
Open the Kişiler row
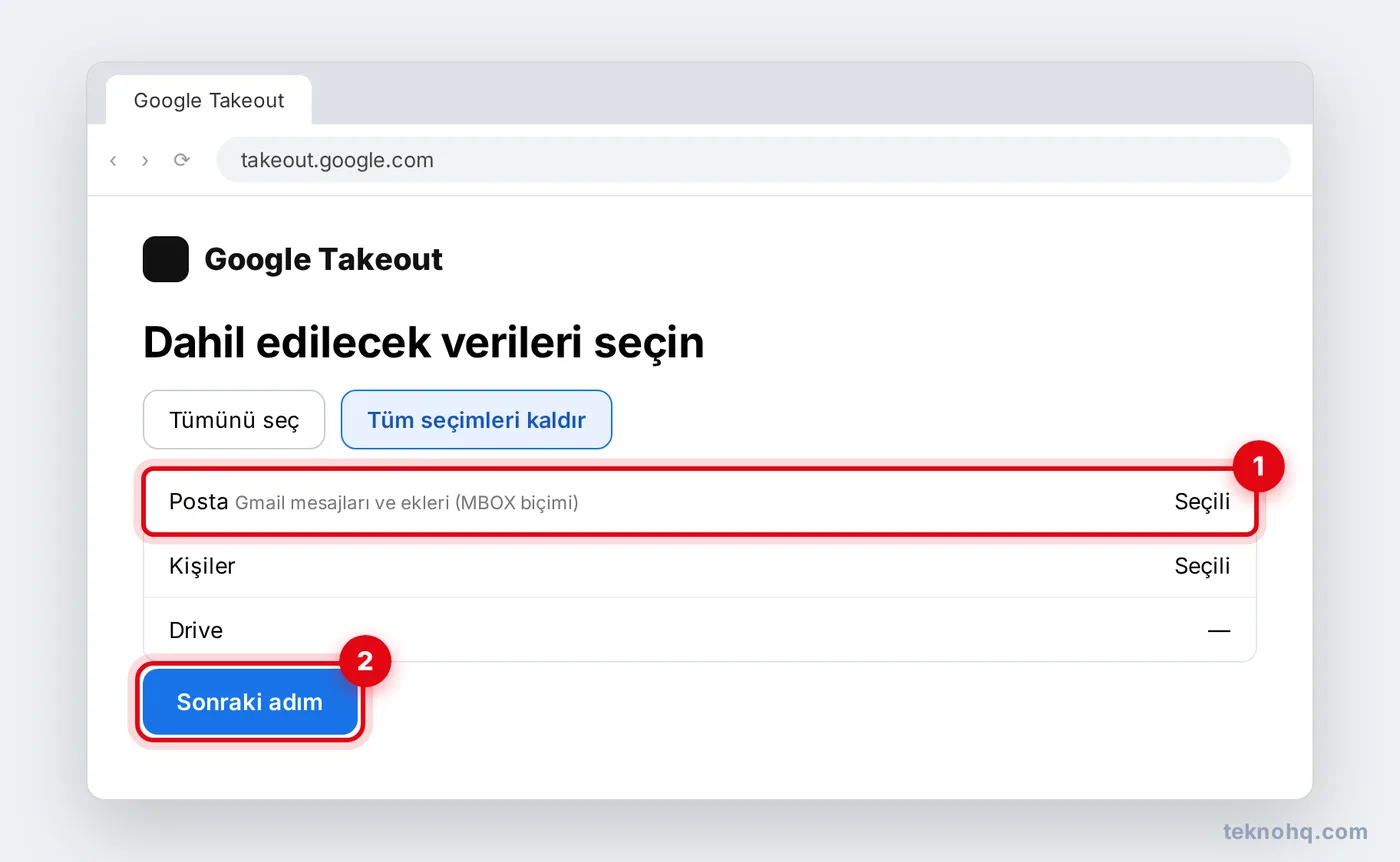(699, 566)
